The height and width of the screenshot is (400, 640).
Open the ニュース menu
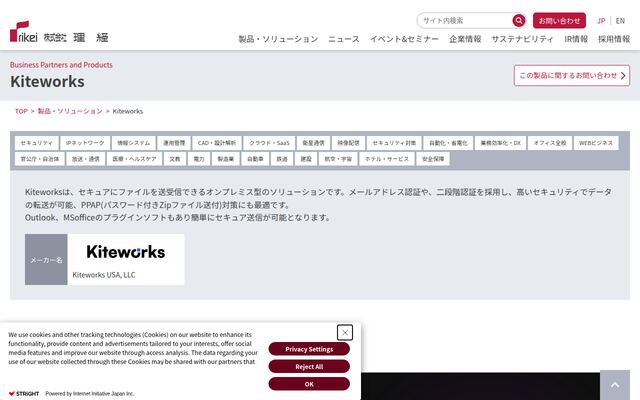(344, 39)
